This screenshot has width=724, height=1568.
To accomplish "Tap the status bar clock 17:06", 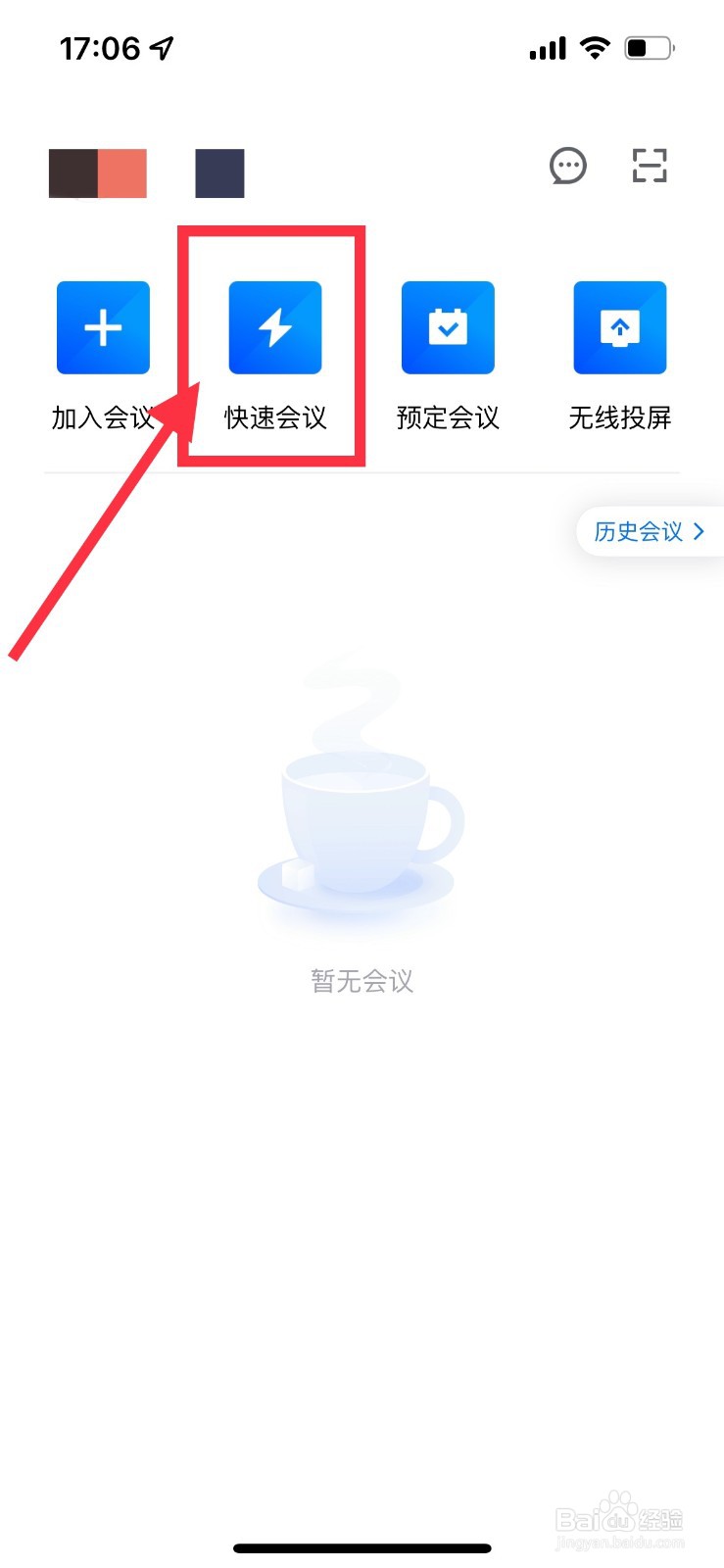I will coord(100,48).
